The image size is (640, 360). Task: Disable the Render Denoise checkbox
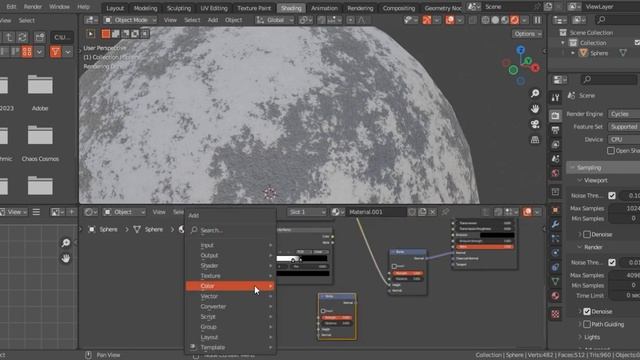pyautogui.click(x=587, y=311)
